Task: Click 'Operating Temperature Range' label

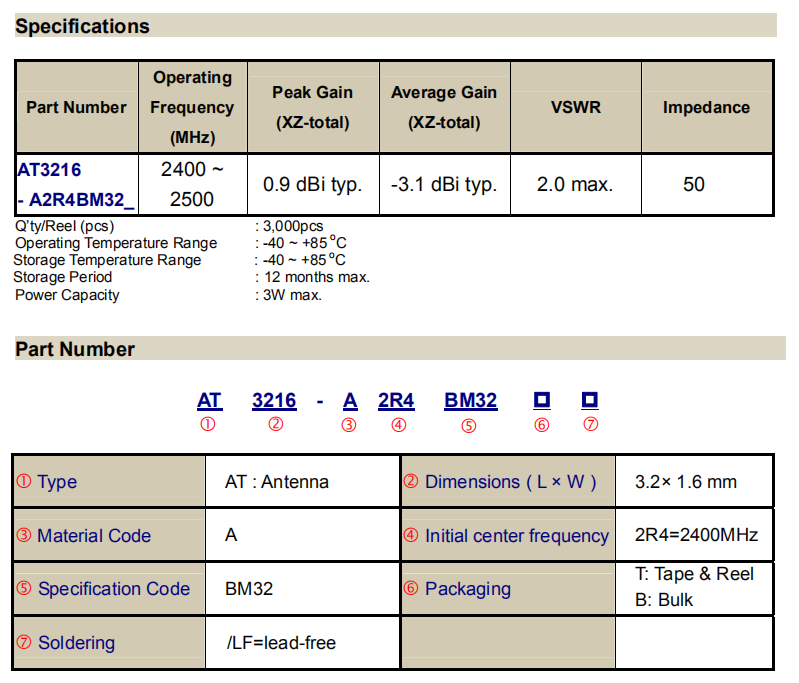Action: [116, 243]
